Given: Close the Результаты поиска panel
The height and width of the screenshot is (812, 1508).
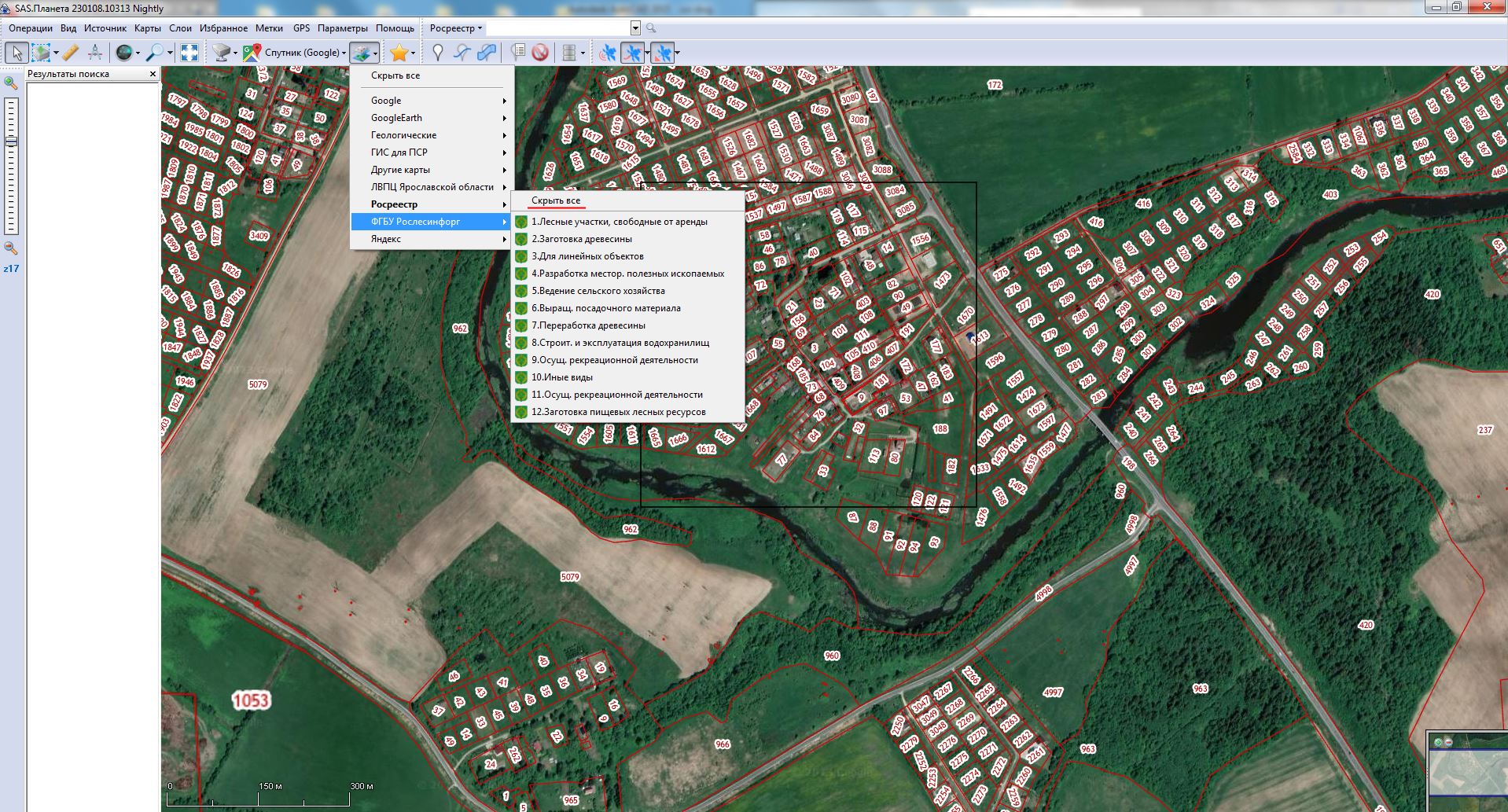Looking at the screenshot, I should (153, 74).
